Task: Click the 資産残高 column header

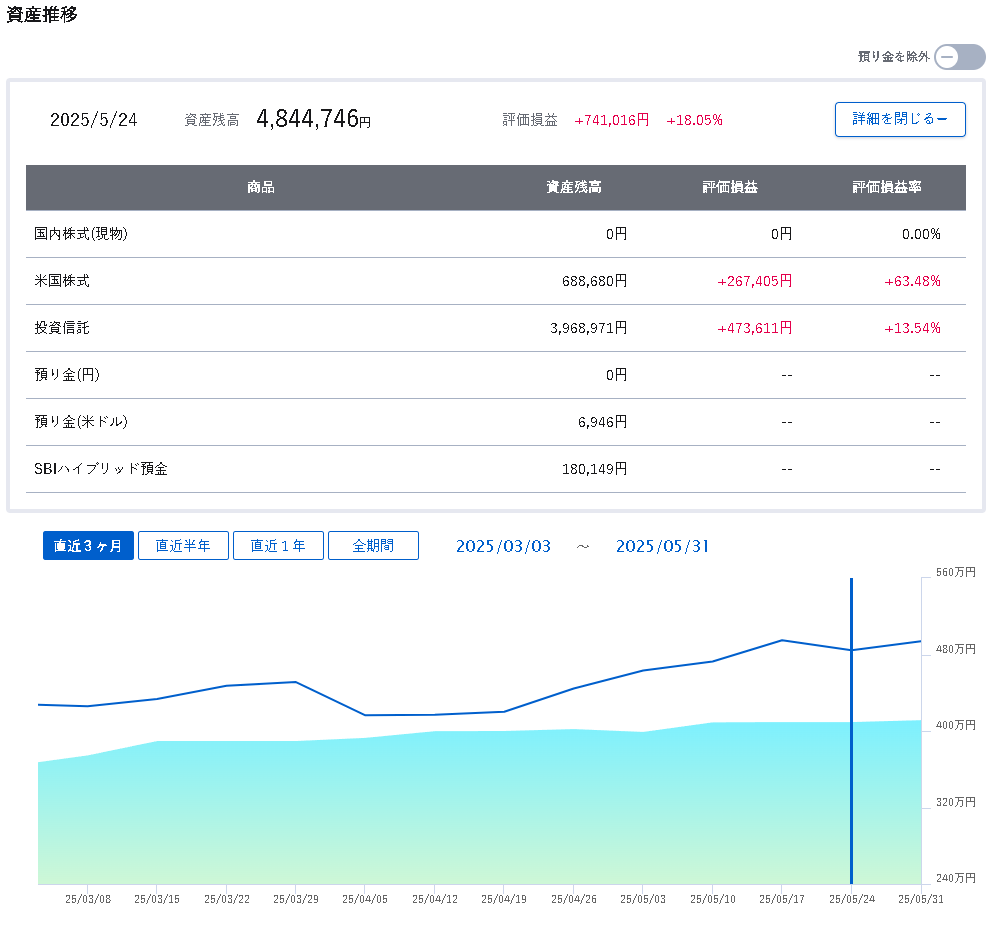Action: point(574,187)
